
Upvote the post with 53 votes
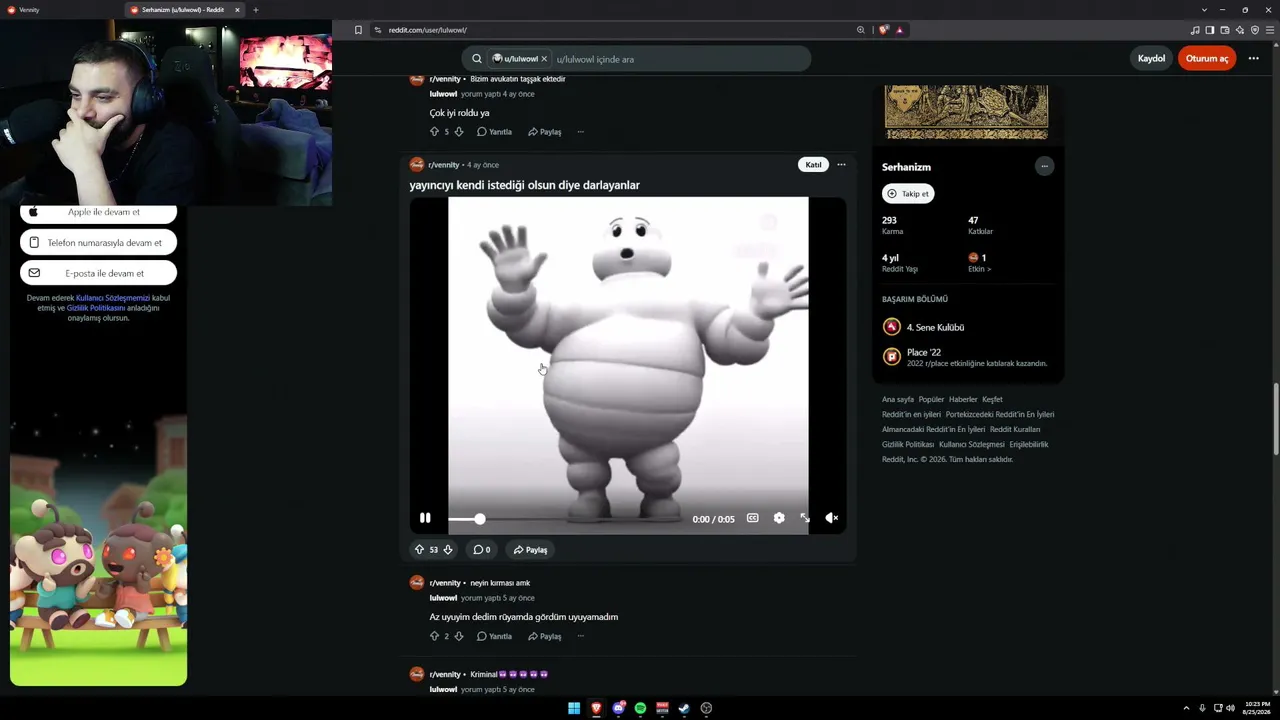(419, 550)
